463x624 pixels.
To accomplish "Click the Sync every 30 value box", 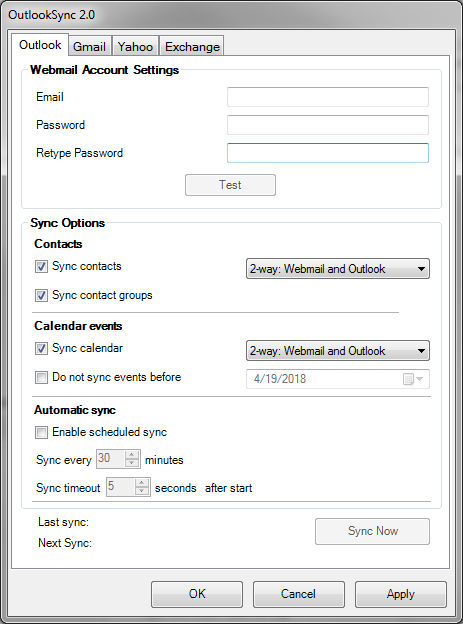I will point(111,459).
